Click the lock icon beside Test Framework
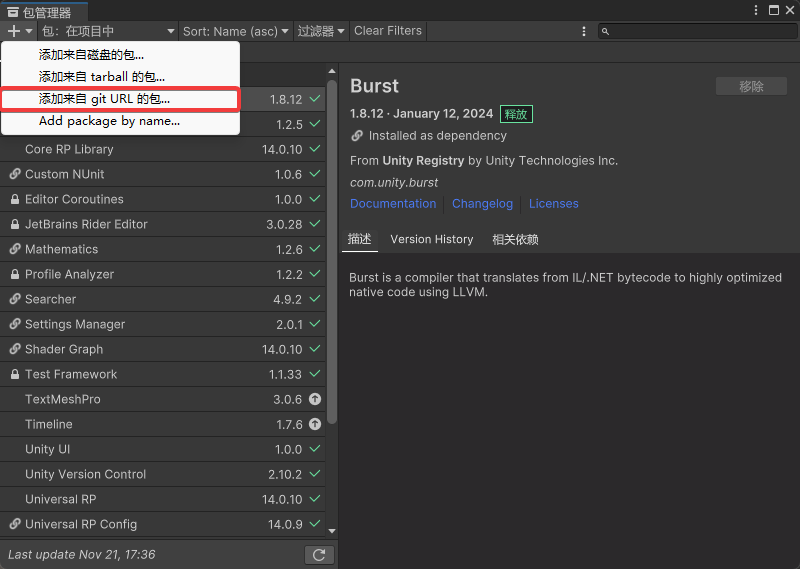800x569 pixels. pos(15,374)
